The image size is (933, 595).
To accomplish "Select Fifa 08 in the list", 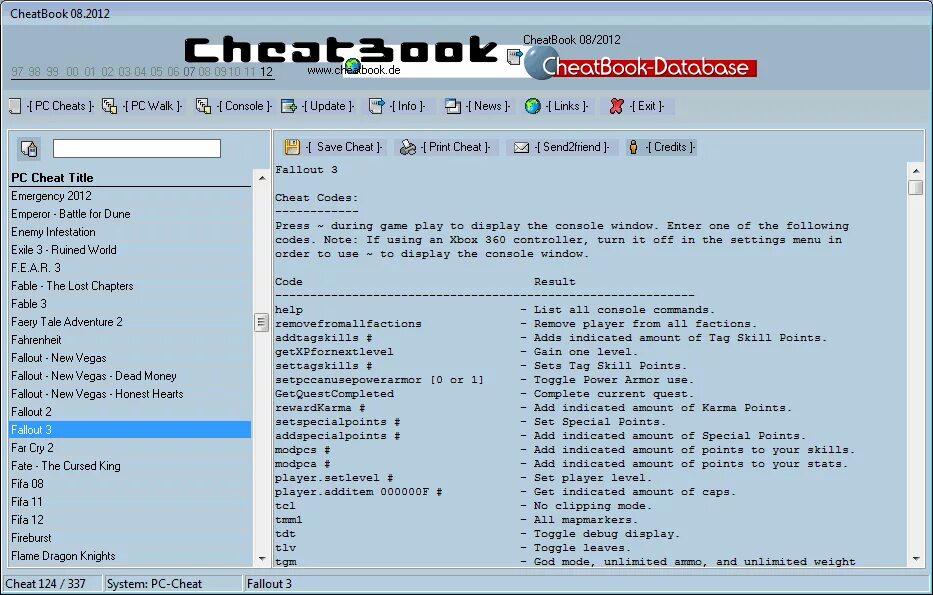I will point(130,484).
